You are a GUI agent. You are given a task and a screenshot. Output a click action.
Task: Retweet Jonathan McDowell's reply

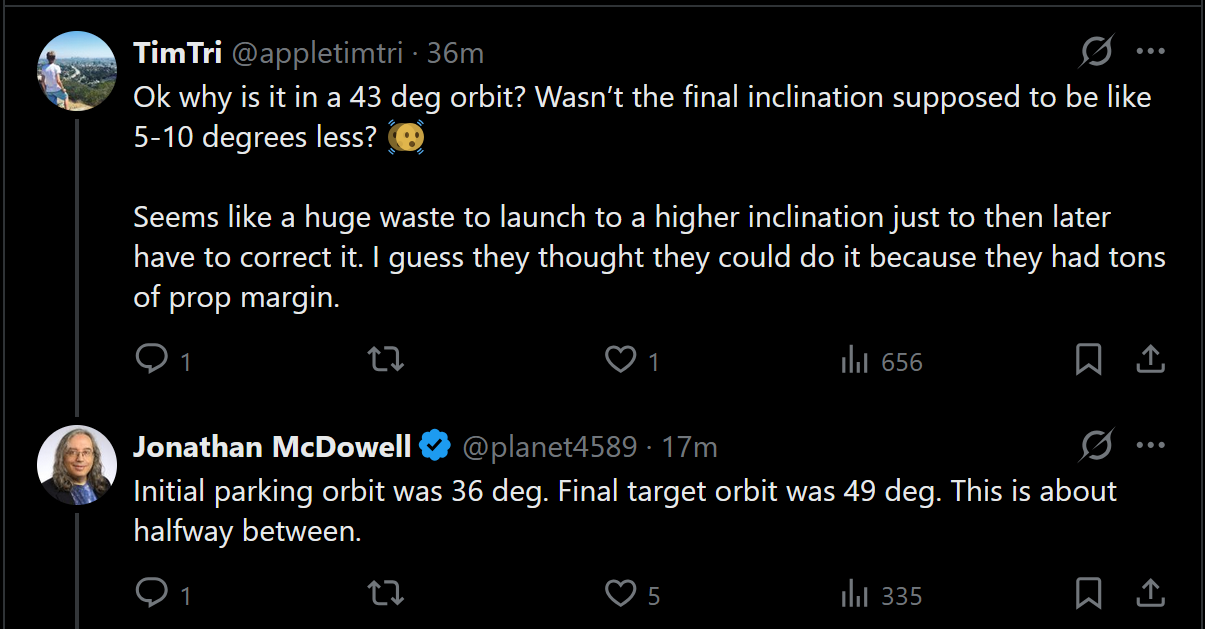coord(386,594)
